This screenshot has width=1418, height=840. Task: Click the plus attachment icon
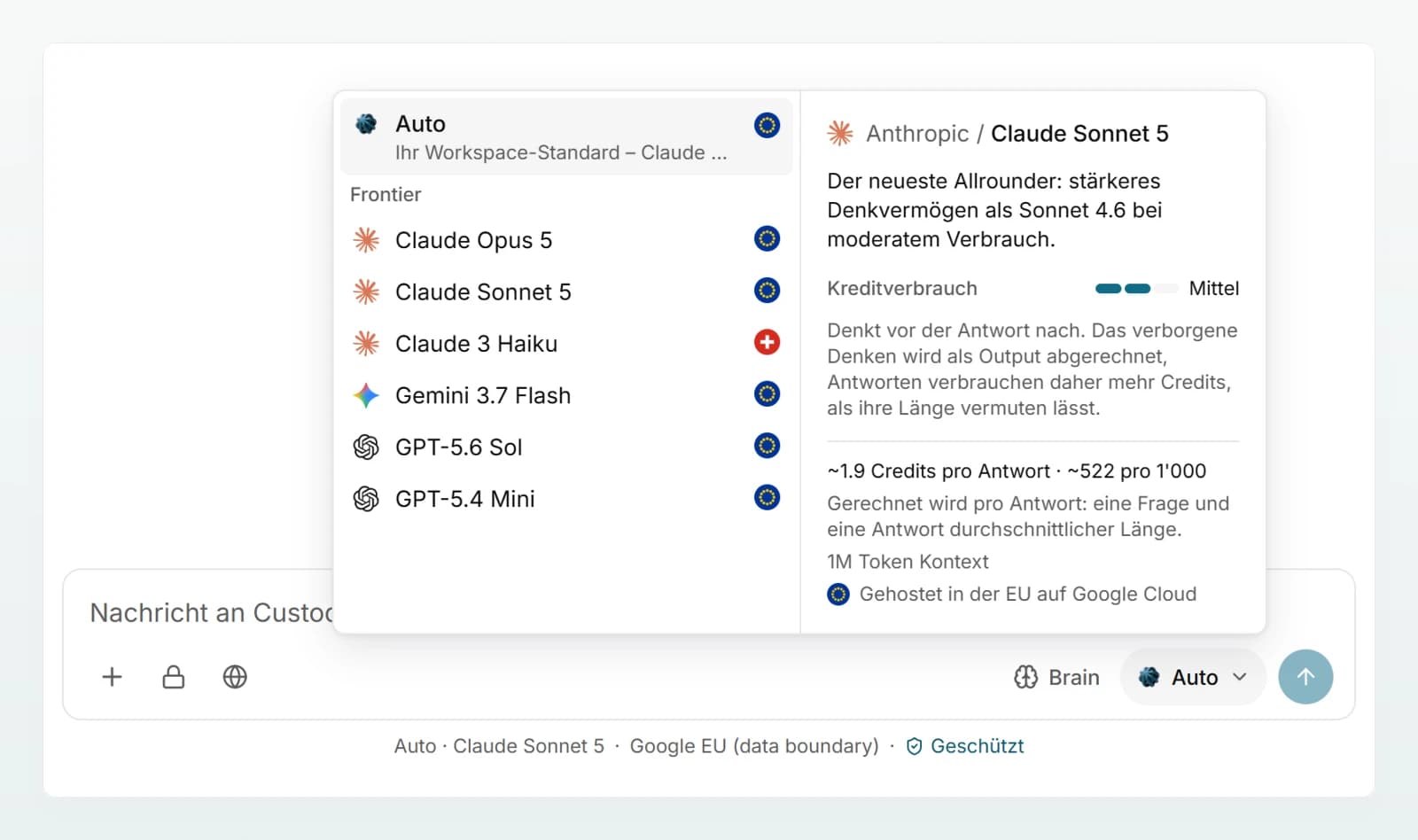[112, 677]
